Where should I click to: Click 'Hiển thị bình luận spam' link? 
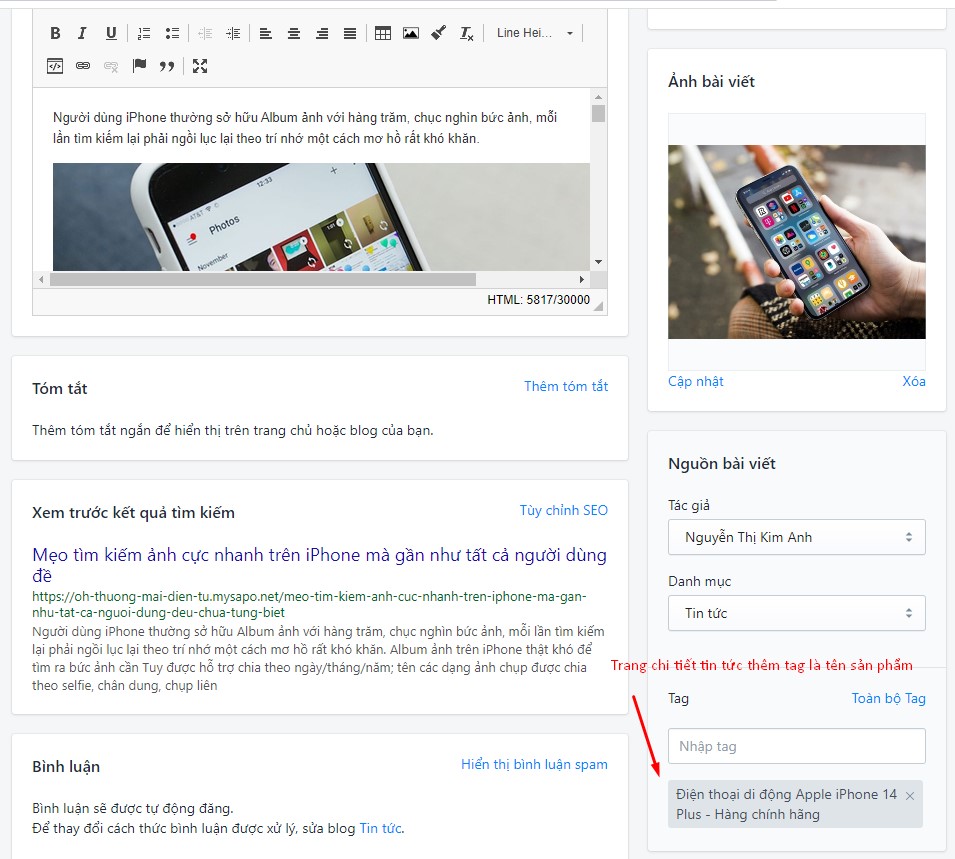(534, 765)
